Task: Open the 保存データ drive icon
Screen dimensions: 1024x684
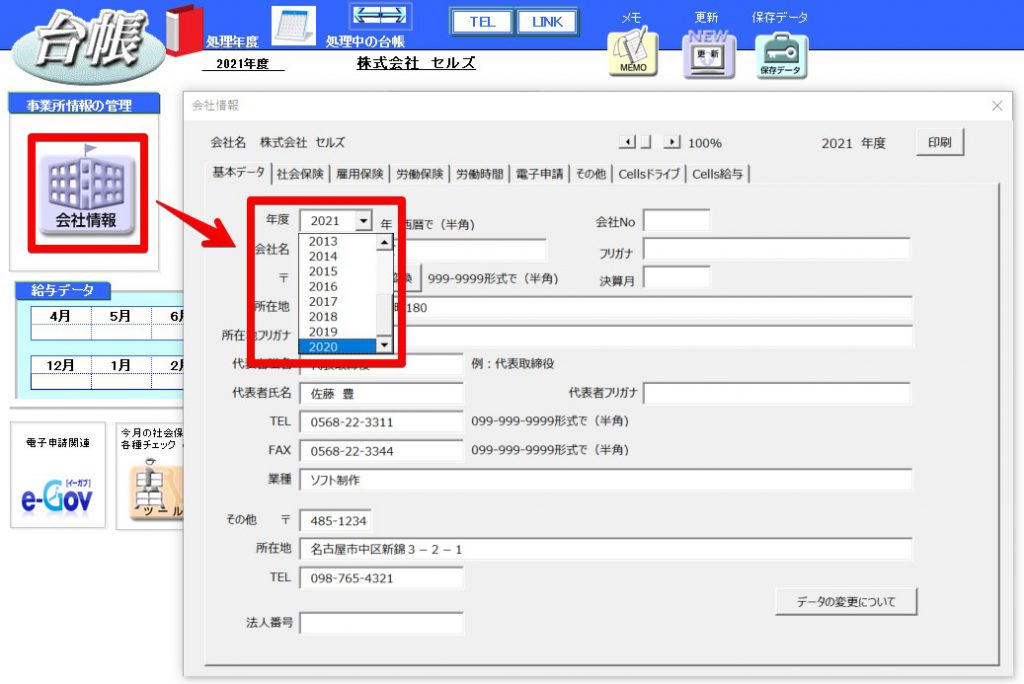Action: (x=781, y=56)
